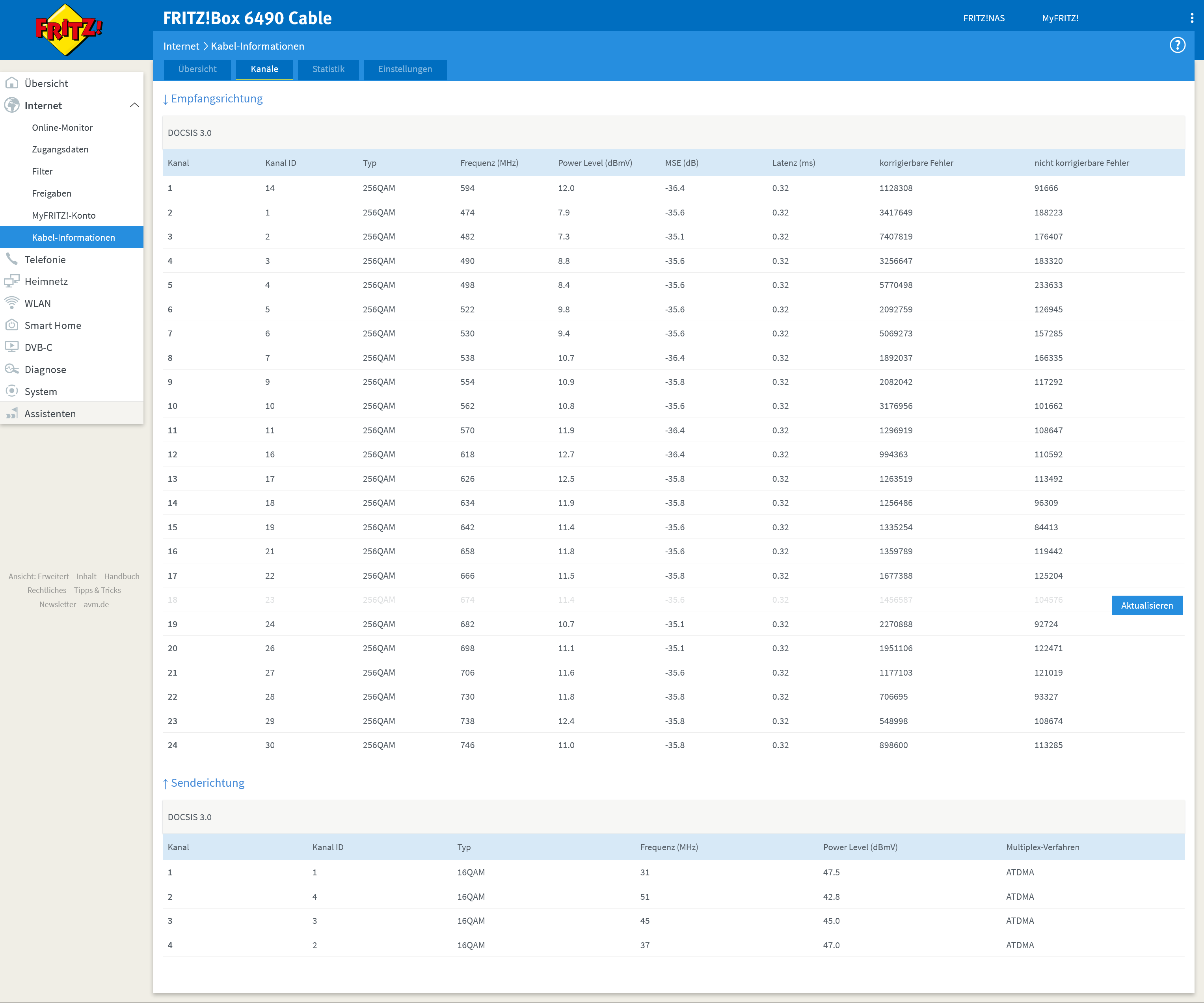Toggle view via Ansicht: Erweitert
The height and width of the screenshot is (1003, 1204).
(38, 576)
